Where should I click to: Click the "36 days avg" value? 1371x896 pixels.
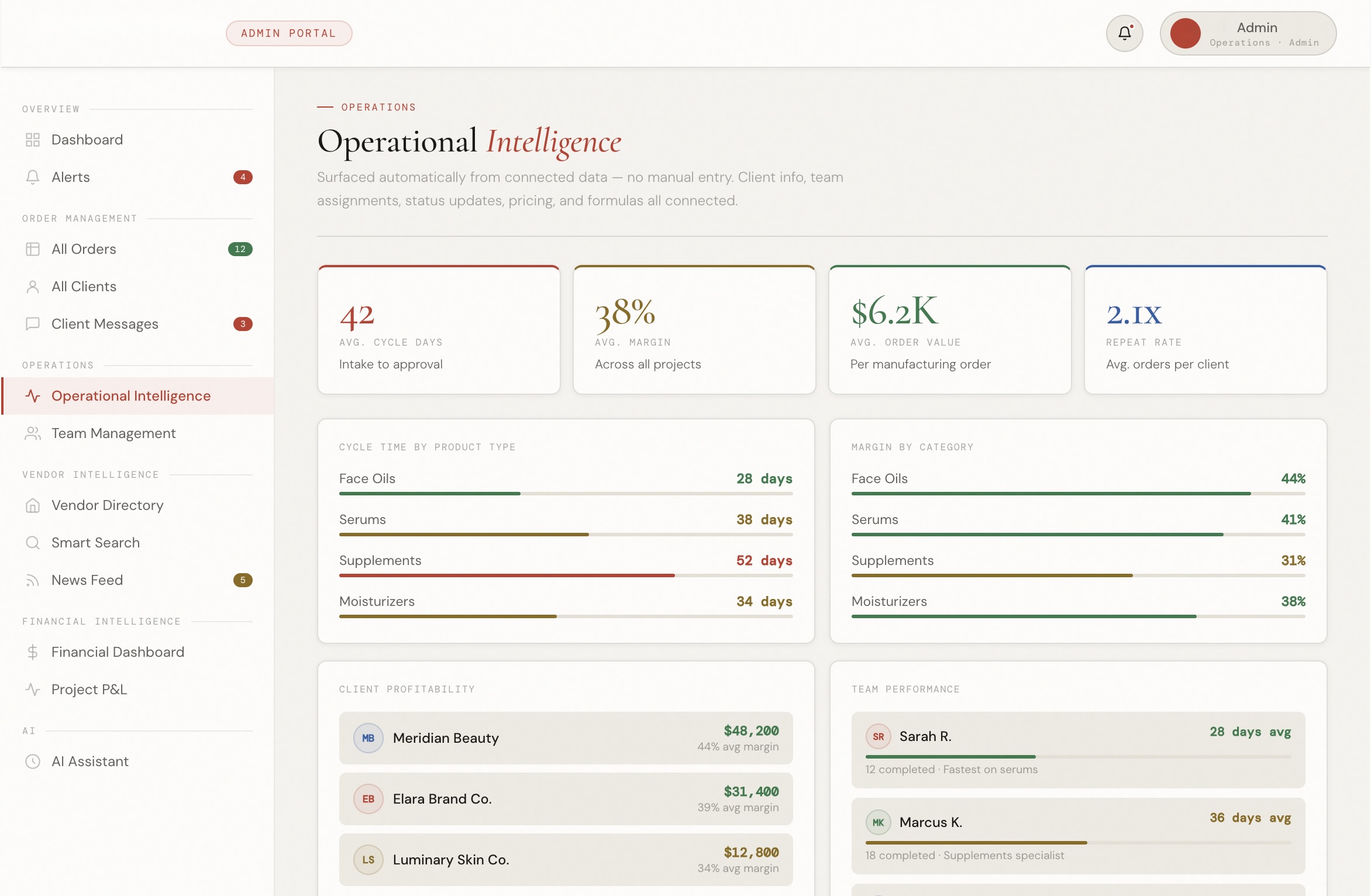pos(1251,818)
